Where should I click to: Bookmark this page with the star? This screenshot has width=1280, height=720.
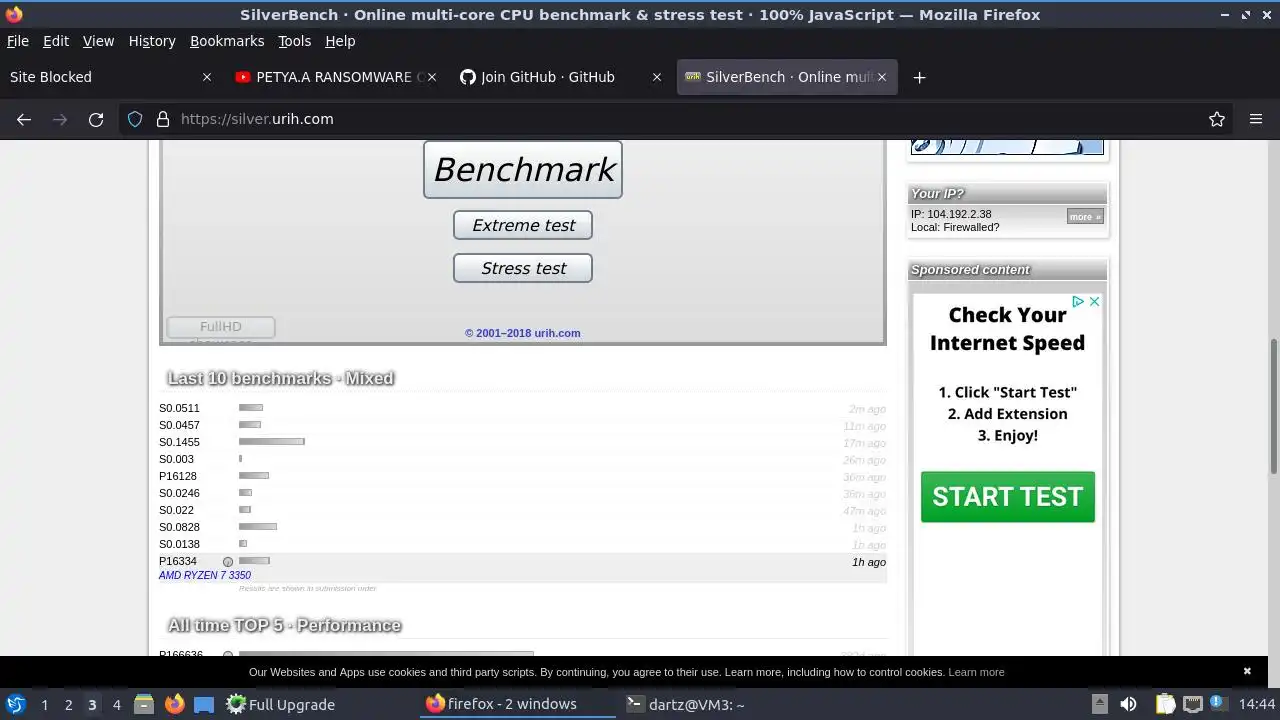pyautogui.click(x=1217, y=119)
